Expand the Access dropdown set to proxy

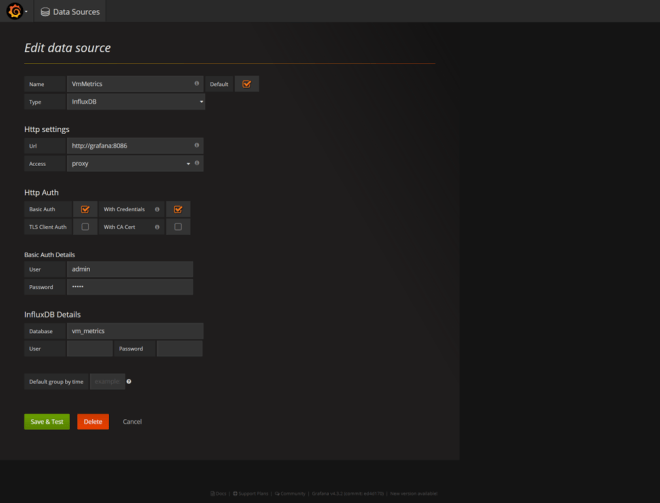click(x=128, y=163)
